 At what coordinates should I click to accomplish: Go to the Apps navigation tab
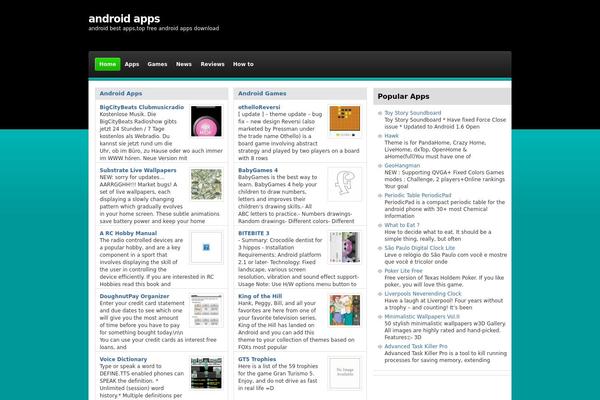[132, 64]
